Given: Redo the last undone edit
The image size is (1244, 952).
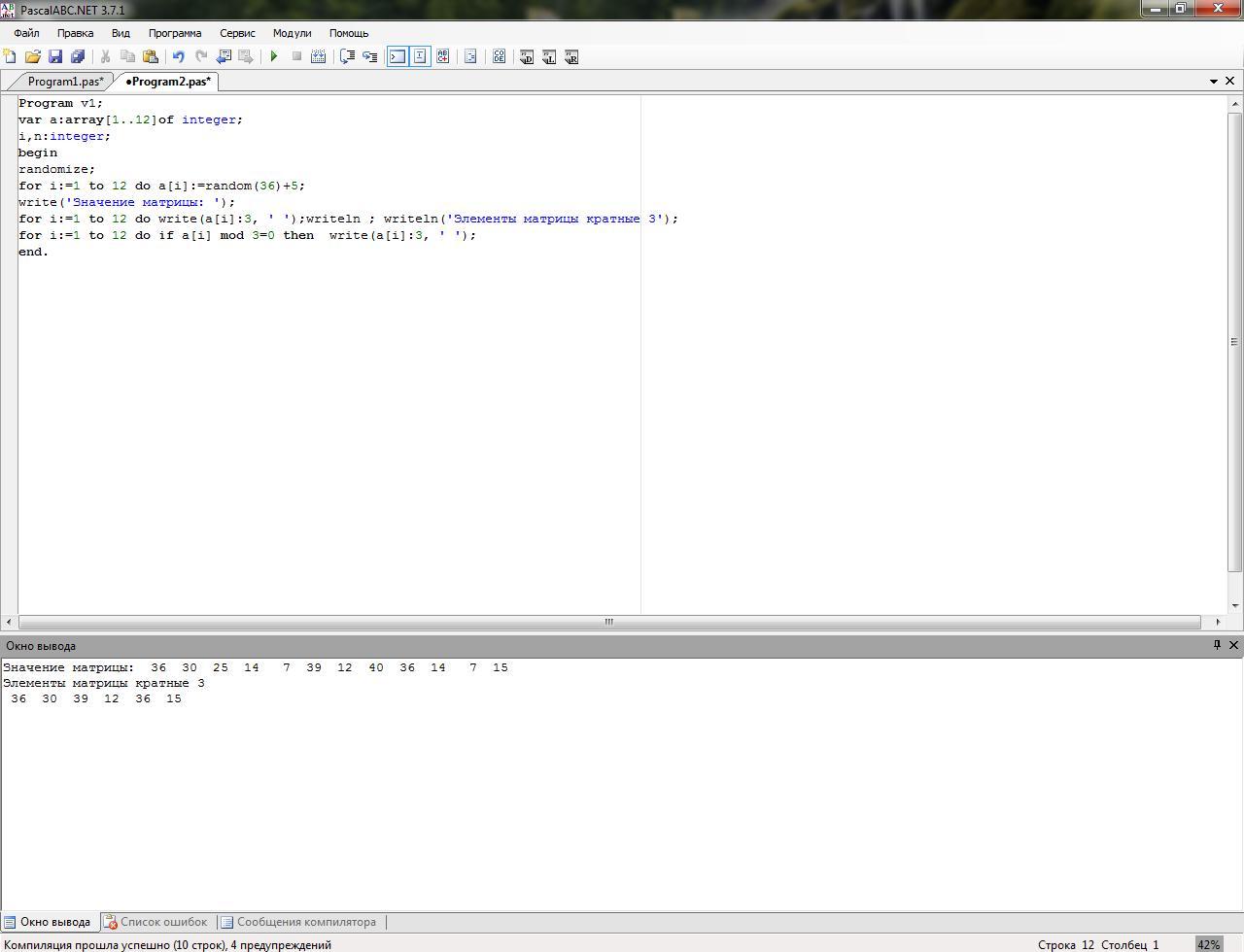Looking at the screenshot, I should pos(201,56).
